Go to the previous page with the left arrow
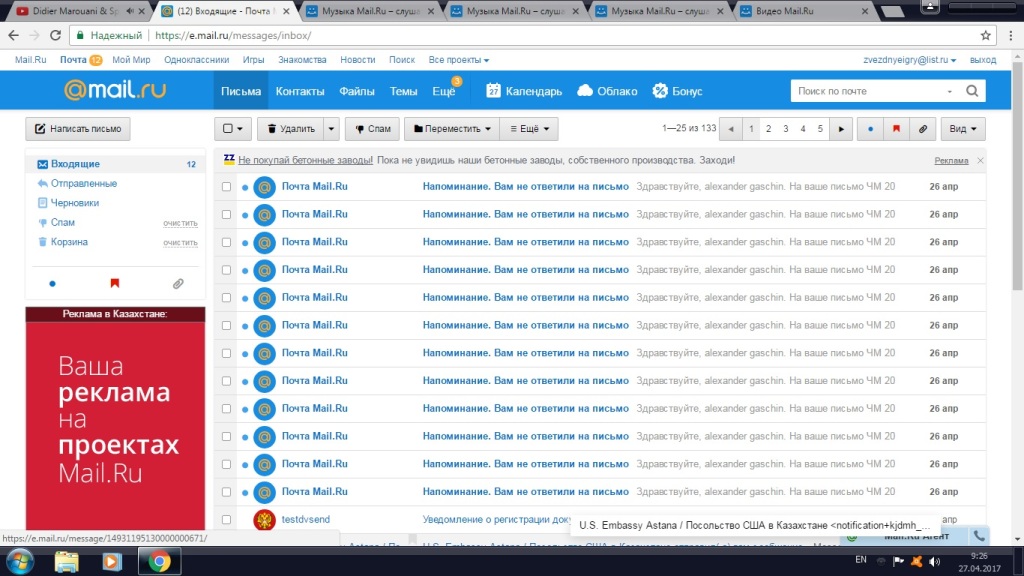 point(731,129)
